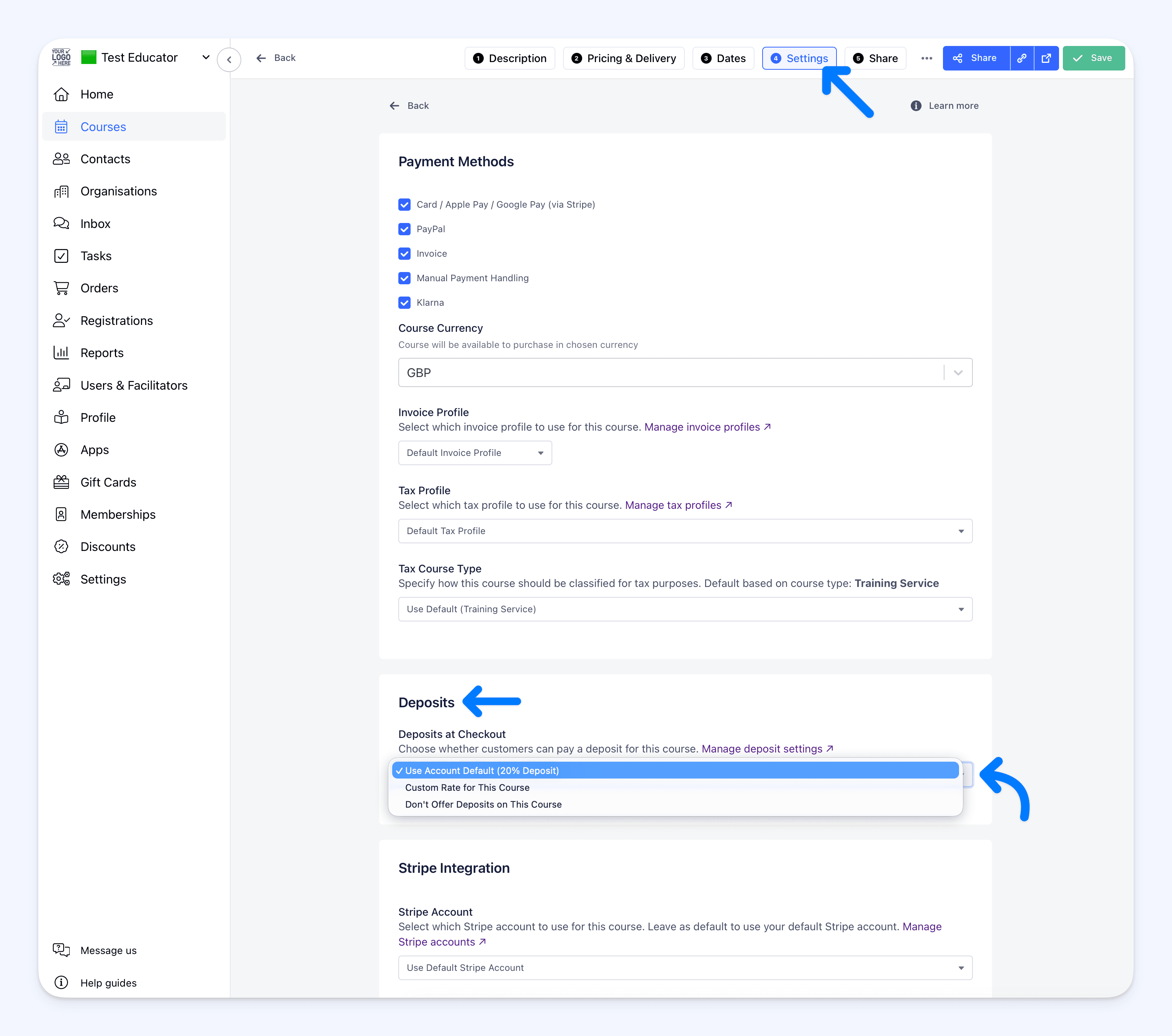Uncheck Manual Payment Handling
This screenshot has width=1172, height=1036.
pos(404,278)
